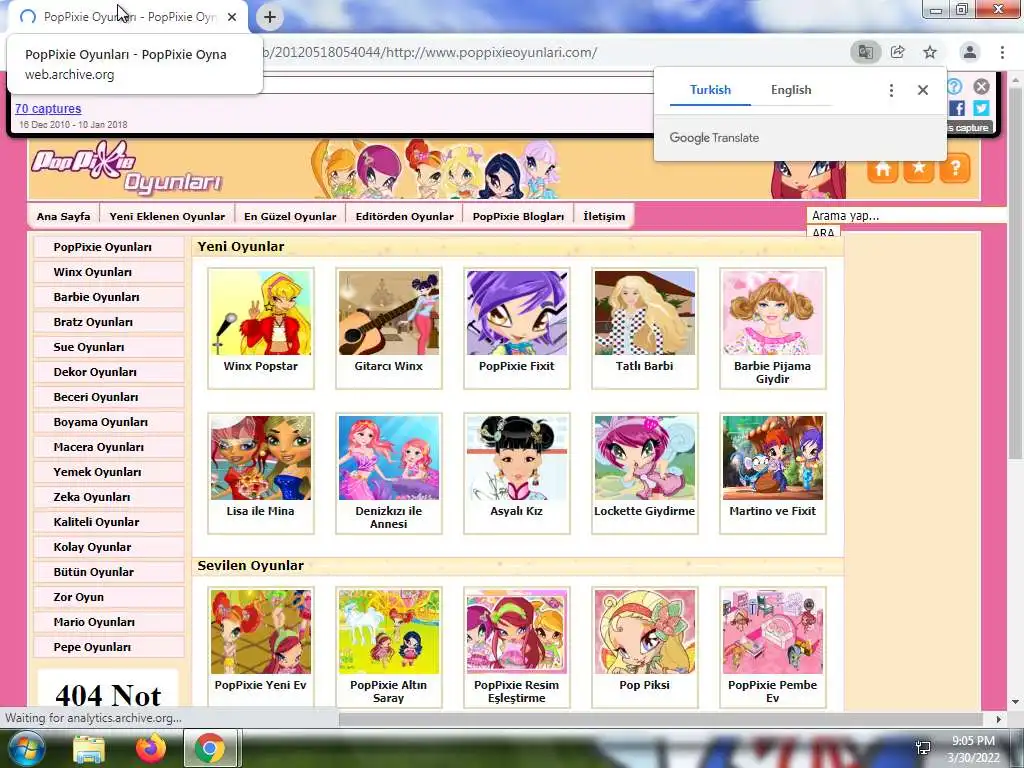The image size is (1024, 768).
Task: Bookmark this page with the star icon
Action: pyautogui.click(x=930, y=52)
